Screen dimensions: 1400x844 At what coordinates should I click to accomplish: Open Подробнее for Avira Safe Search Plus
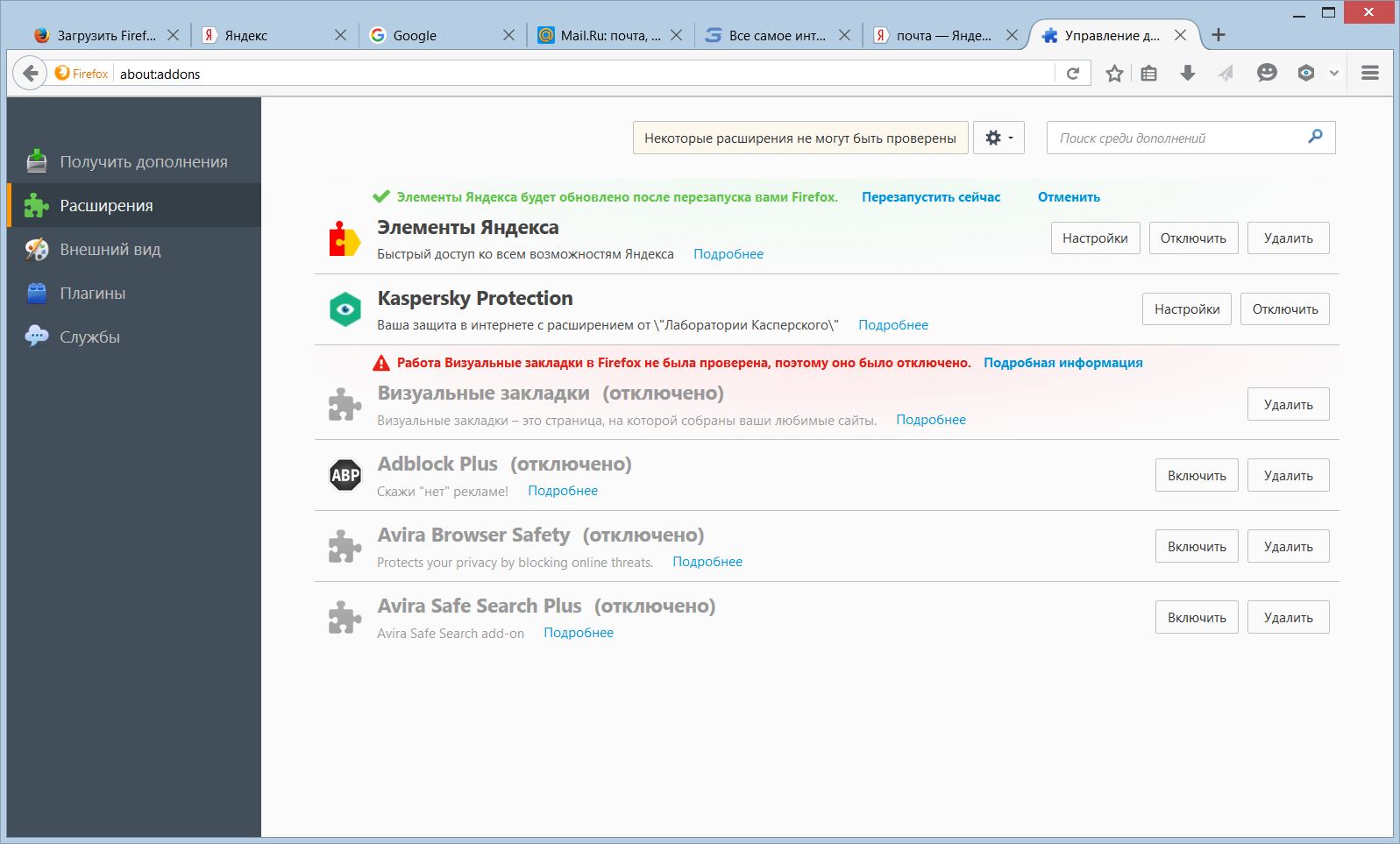point(579,633)
